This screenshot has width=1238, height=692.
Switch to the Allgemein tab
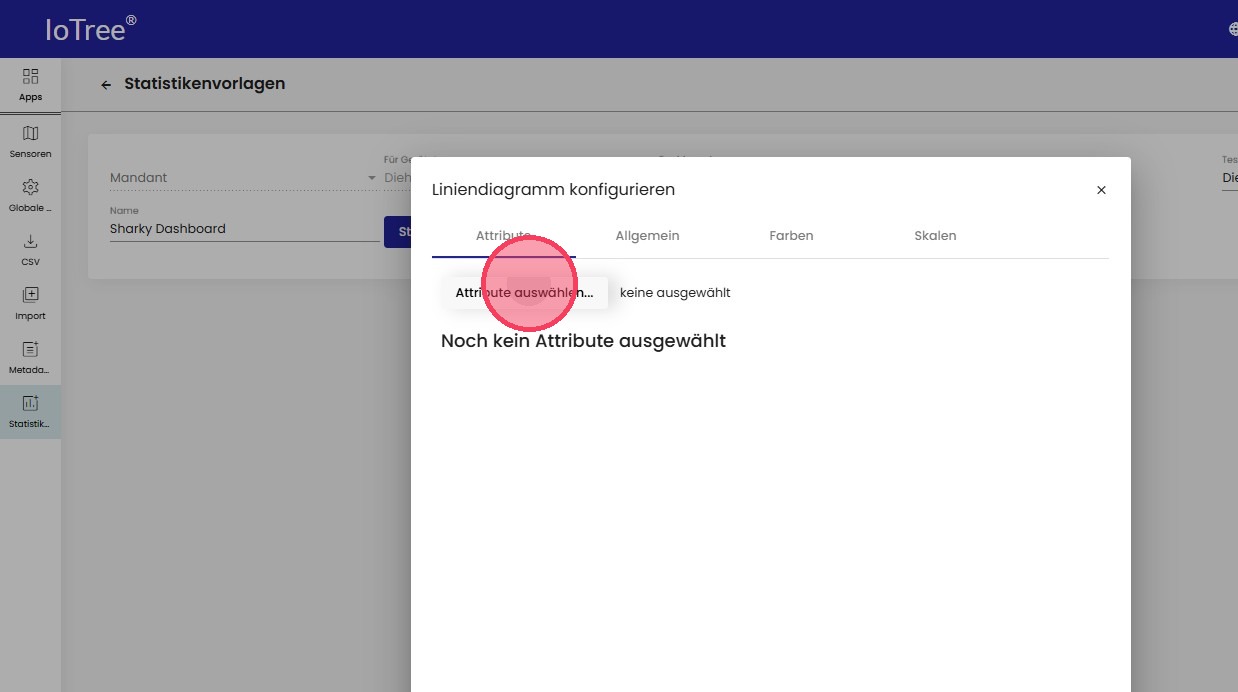coord(647,236)
